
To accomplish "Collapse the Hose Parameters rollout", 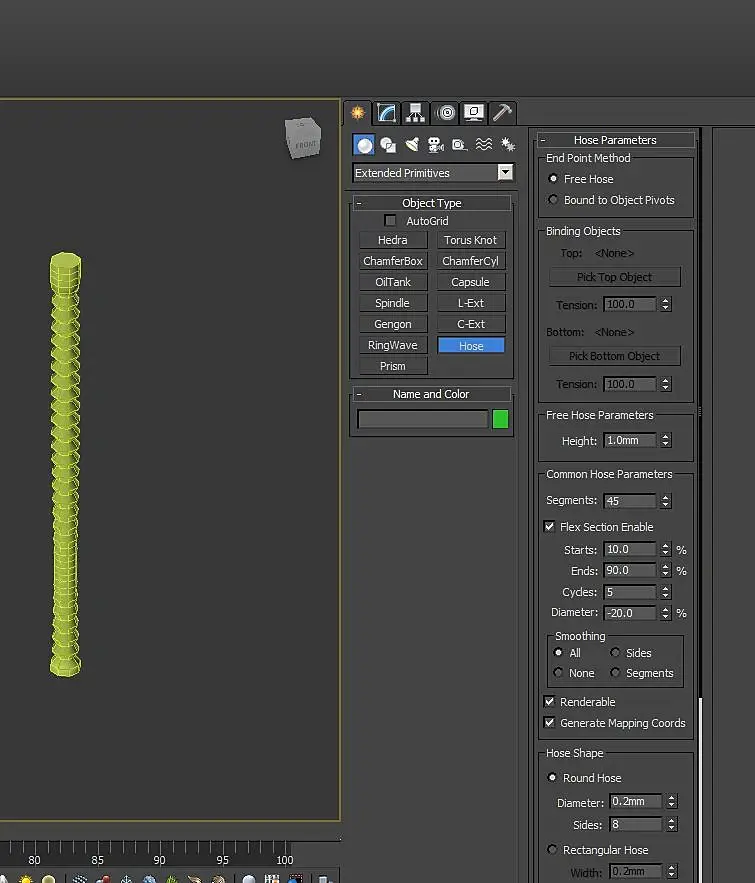I will 615,140.
